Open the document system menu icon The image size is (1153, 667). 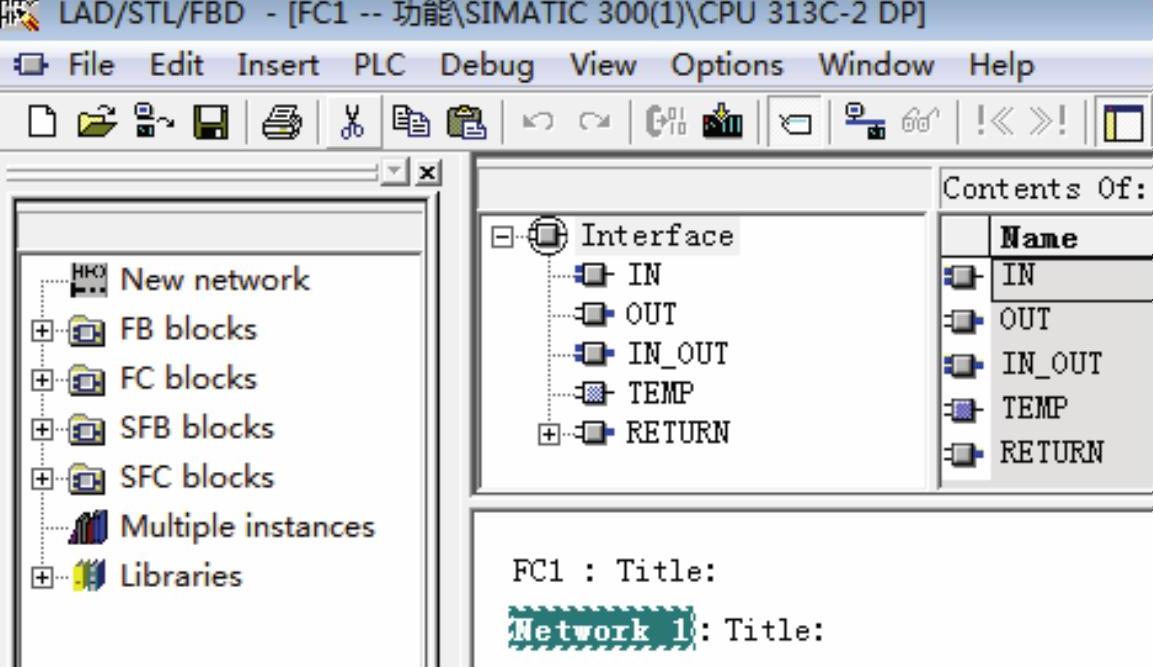coord(30,65)
